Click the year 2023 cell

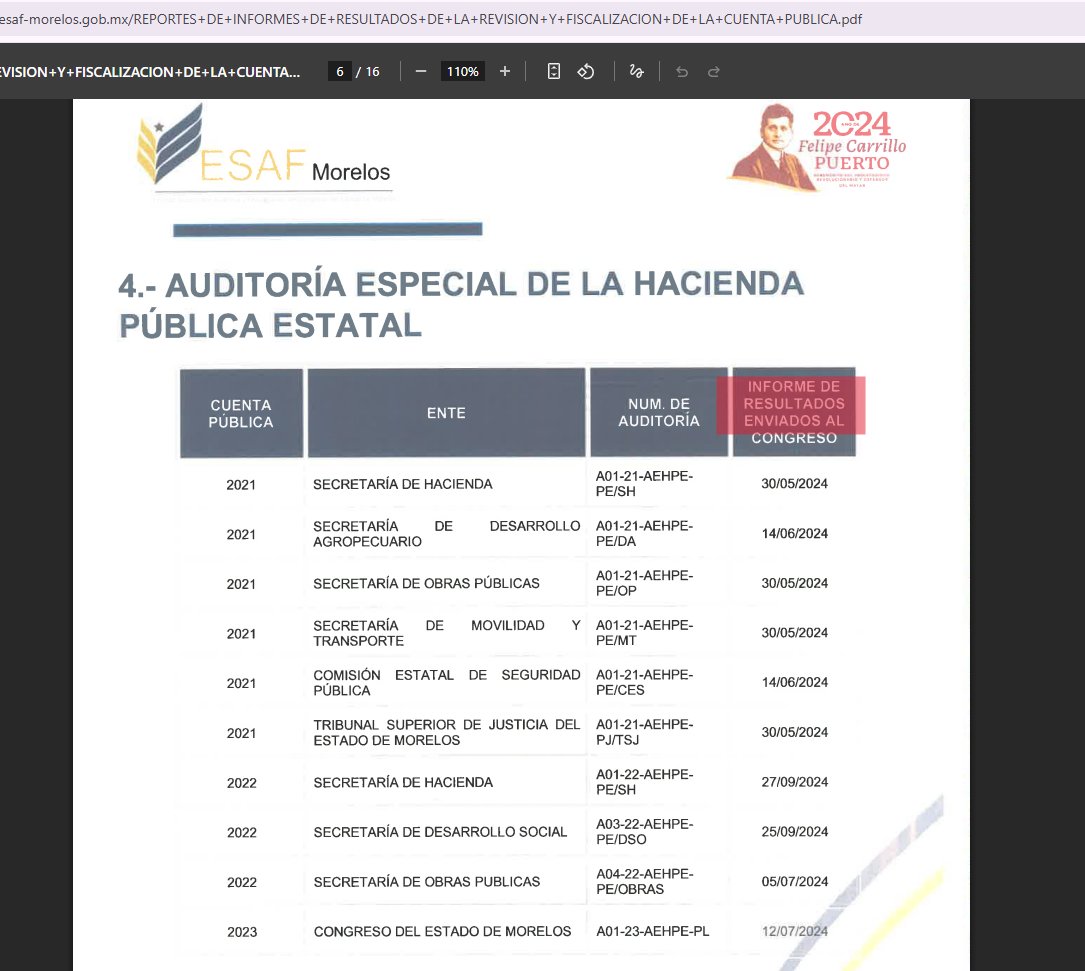point(242,932)
